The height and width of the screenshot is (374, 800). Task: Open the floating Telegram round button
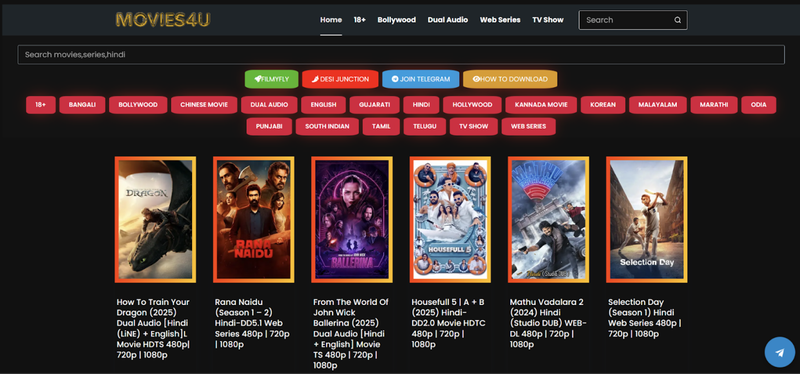(x=780, y=352)
